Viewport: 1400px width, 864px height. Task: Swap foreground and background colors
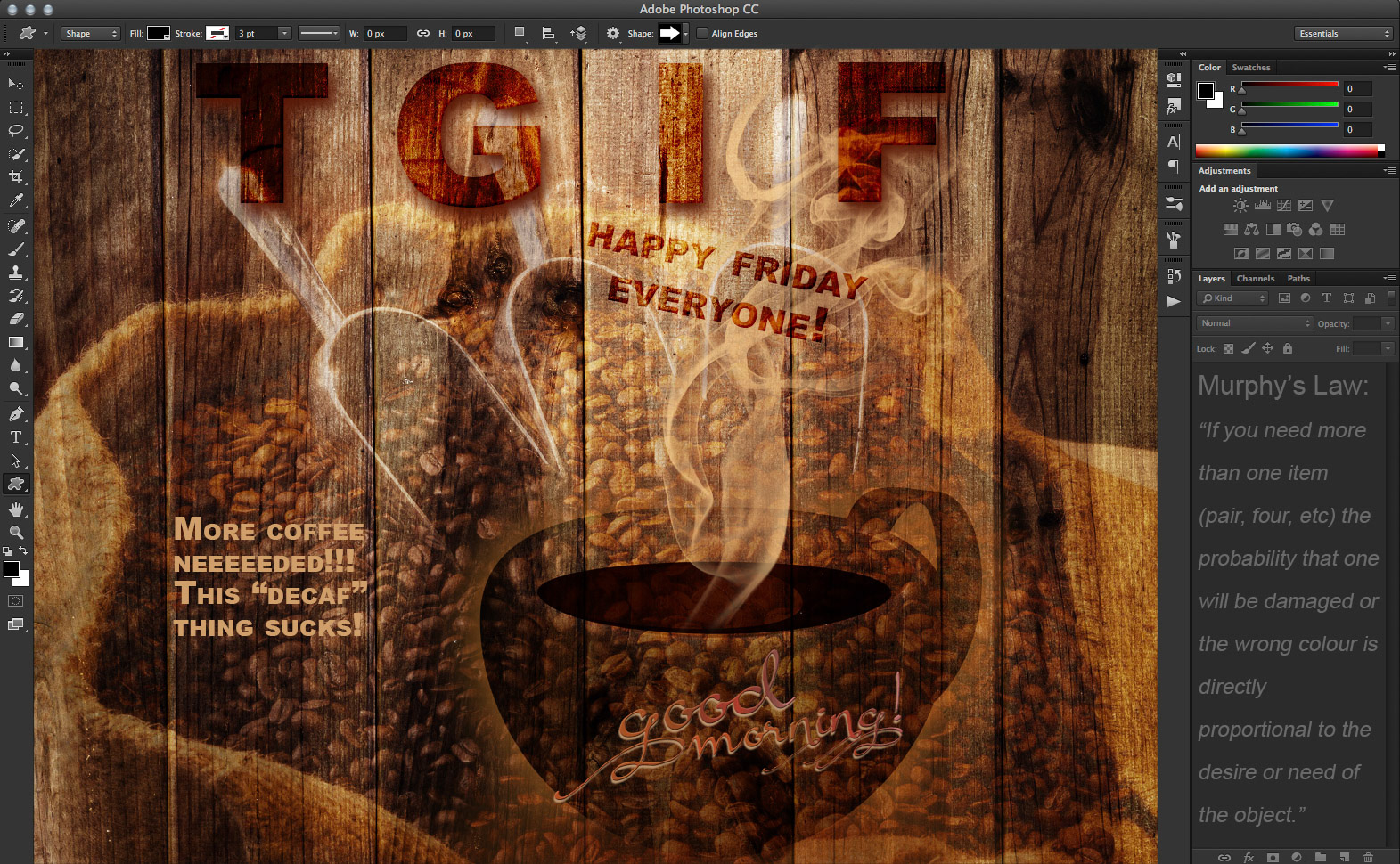(24, 551)
